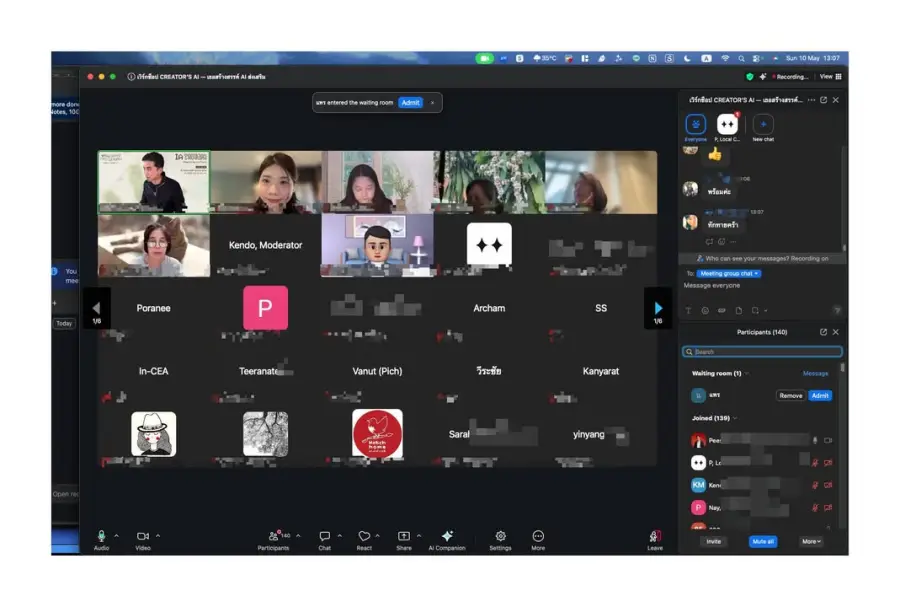Image resolution: width=900 pixels, height=607 pixels.
Task: Toggle mic for Pee participant row
Action: pyautogui.click(x=815, y=441)
